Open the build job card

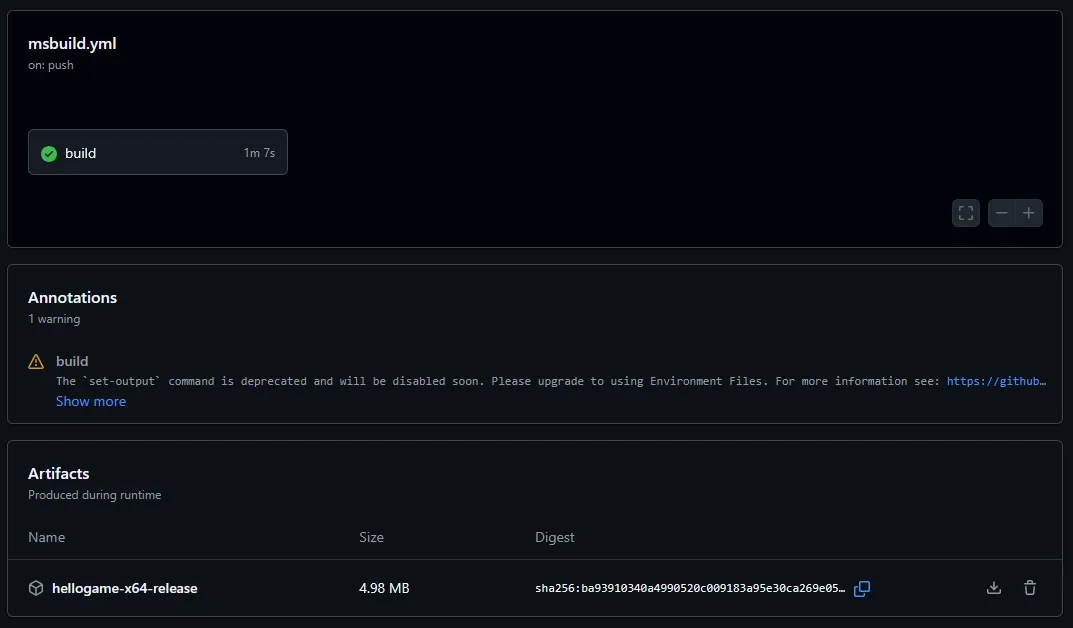pyautogui.click(x=157, y=153)
